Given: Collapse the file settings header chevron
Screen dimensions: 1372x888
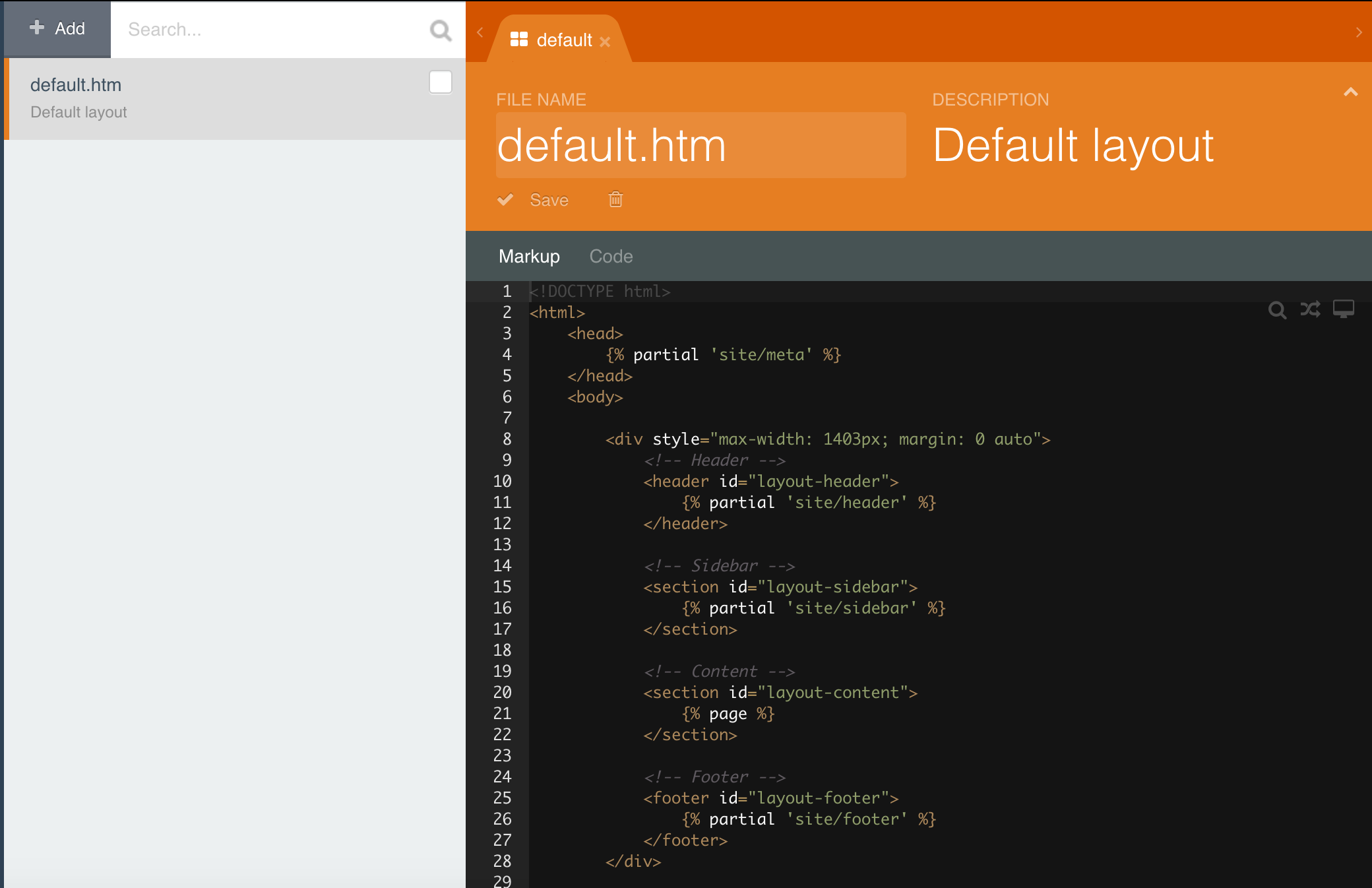Looking at the screenshot, I should (1350, 92).
